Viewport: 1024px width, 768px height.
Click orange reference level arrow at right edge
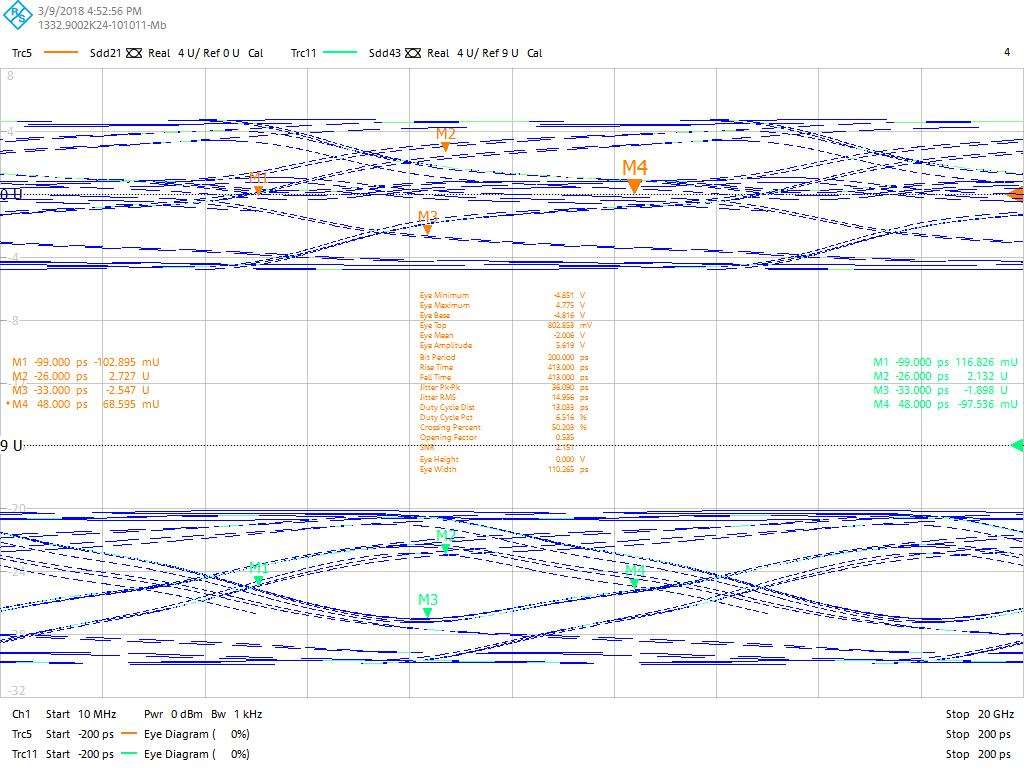click(1016, 194)
